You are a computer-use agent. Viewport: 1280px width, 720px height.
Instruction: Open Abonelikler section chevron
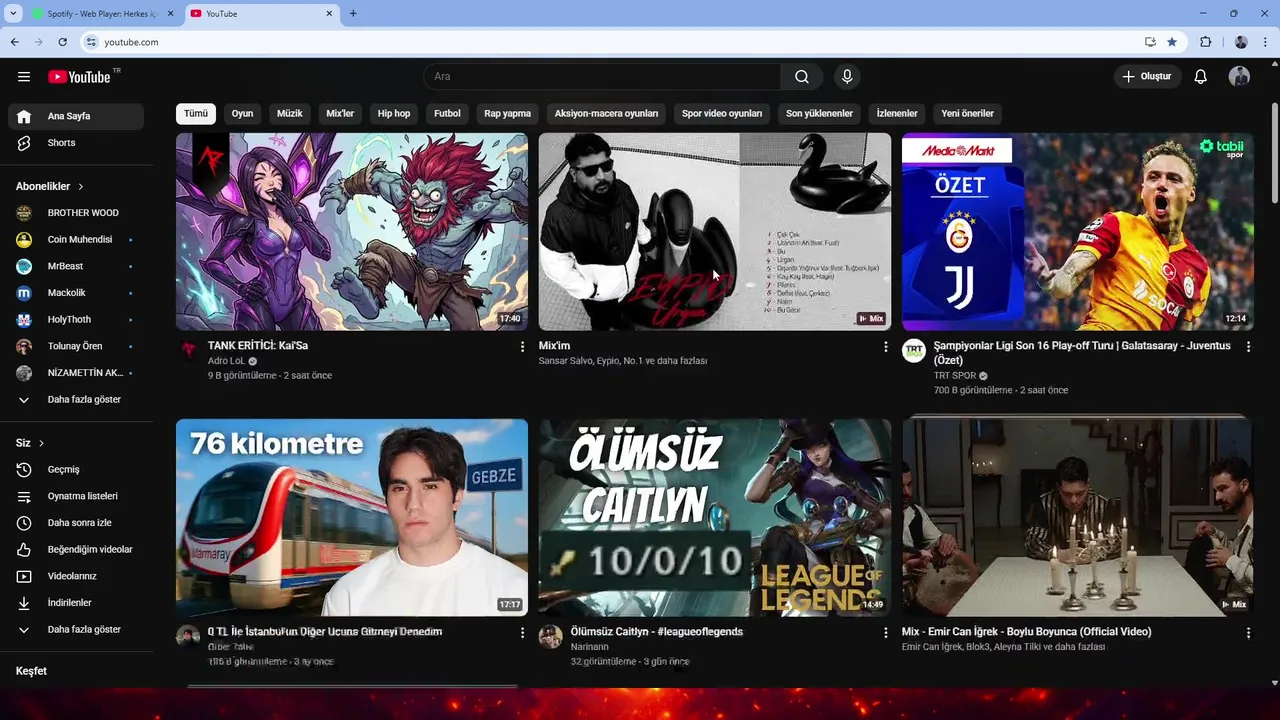tap(81, 187)
